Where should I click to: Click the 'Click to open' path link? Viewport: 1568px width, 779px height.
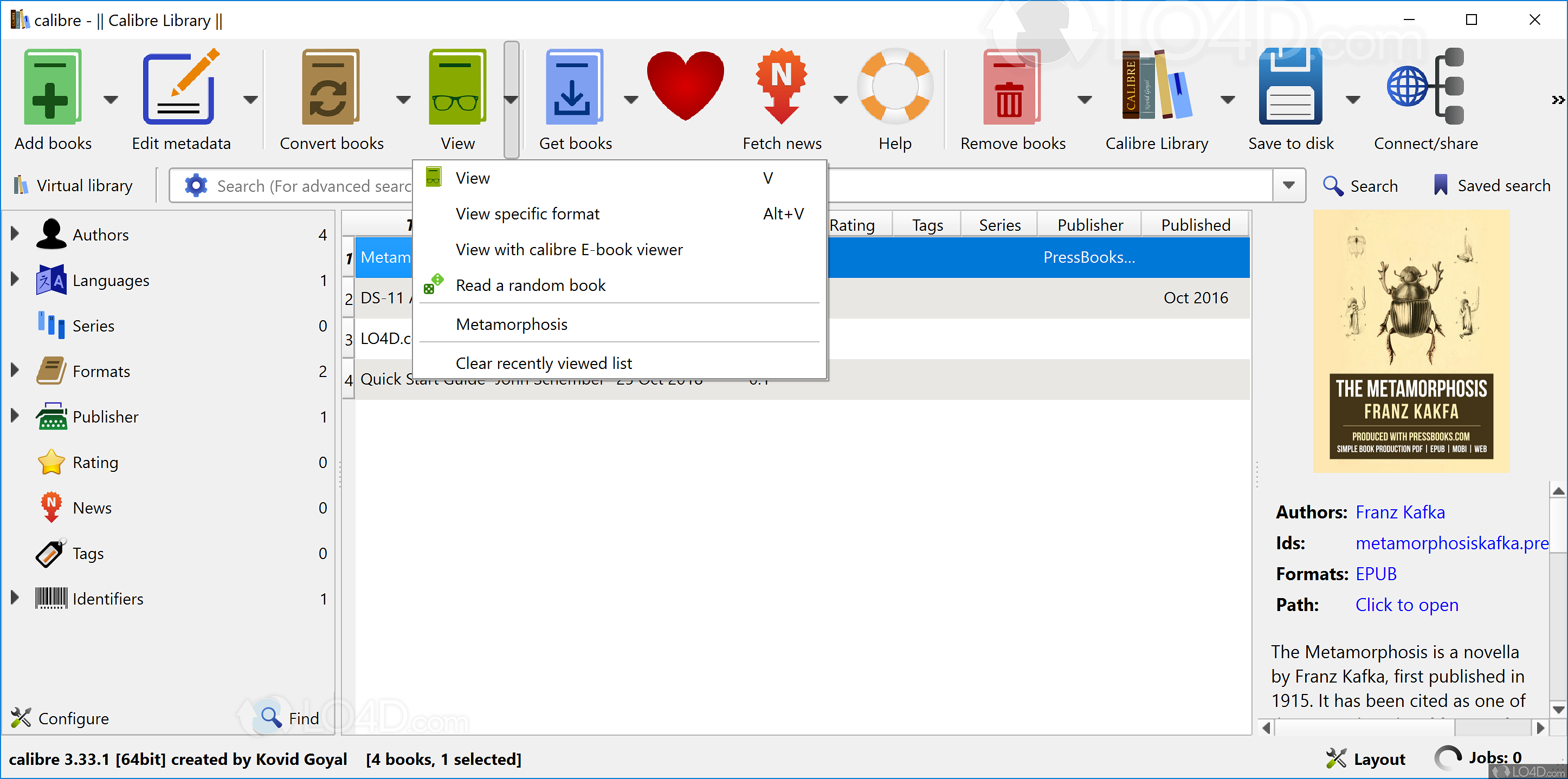coord(1406,605)
